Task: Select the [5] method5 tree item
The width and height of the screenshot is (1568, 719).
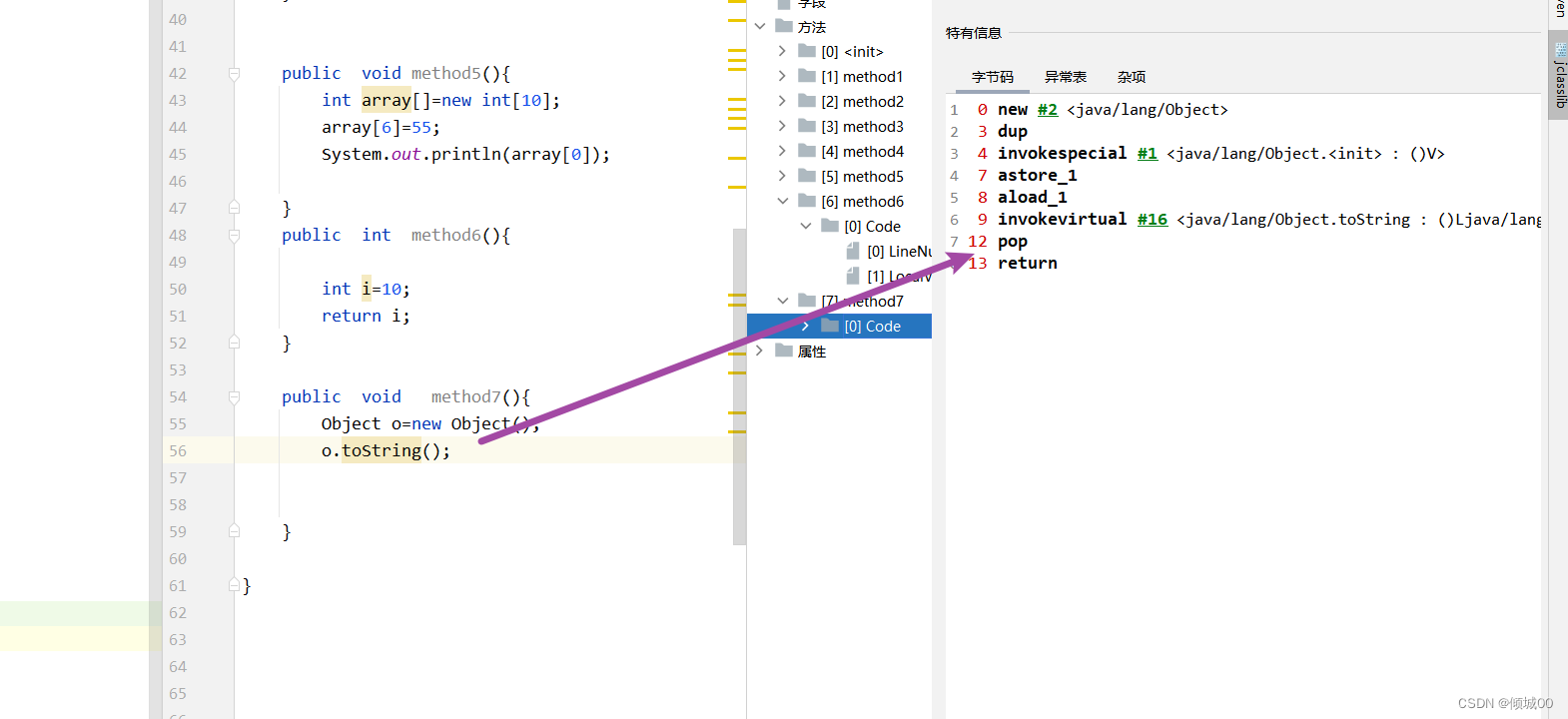Action: click(862, 176)
